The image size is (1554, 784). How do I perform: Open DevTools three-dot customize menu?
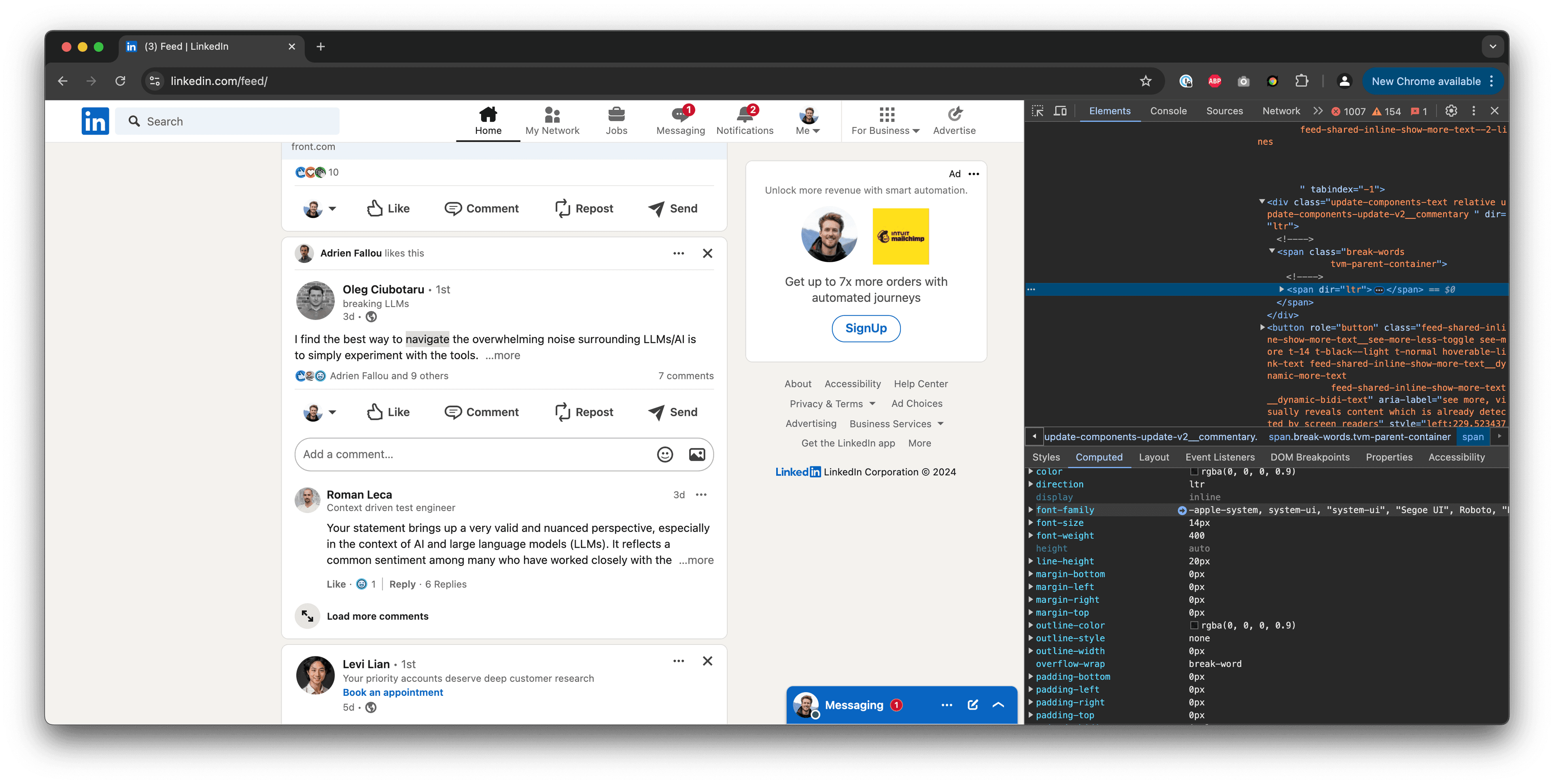tap(1473, 111)
